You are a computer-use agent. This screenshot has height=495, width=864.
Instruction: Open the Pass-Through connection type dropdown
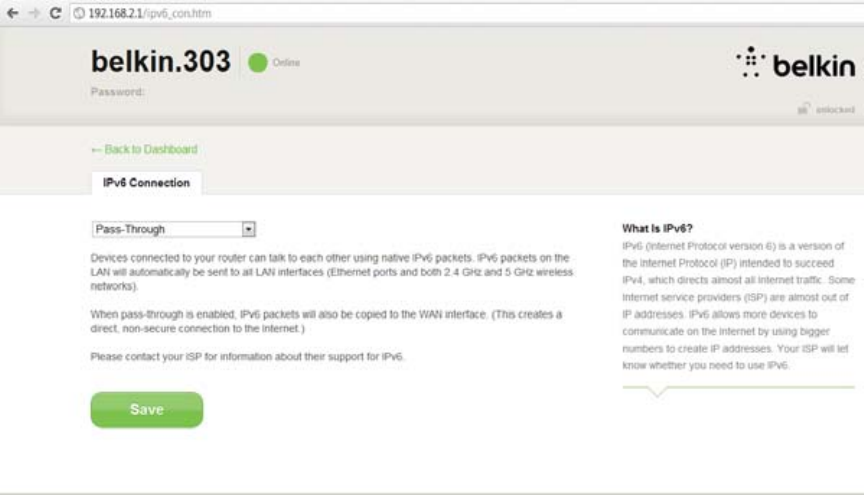pyautogui.click(x=174, y=229)
